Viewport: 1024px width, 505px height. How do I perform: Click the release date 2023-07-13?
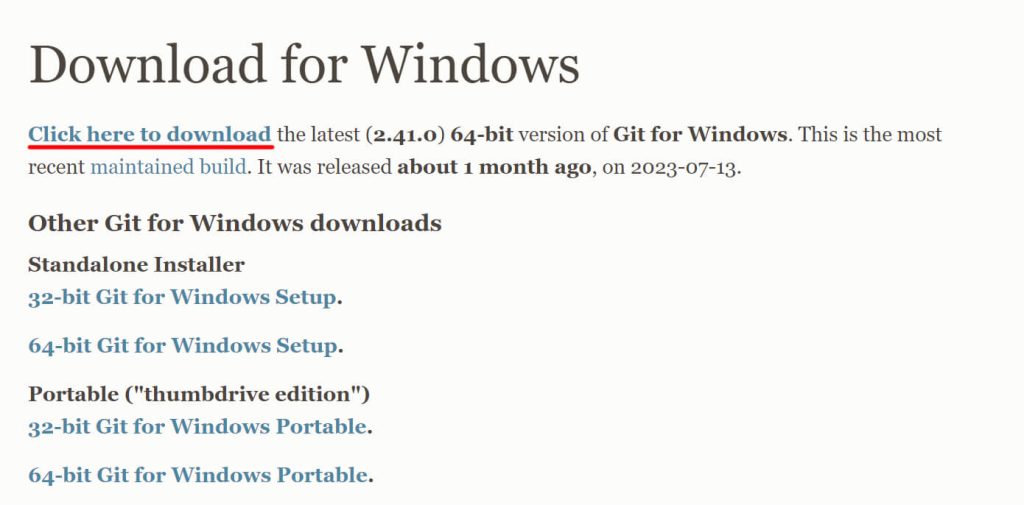click(686, 166)
